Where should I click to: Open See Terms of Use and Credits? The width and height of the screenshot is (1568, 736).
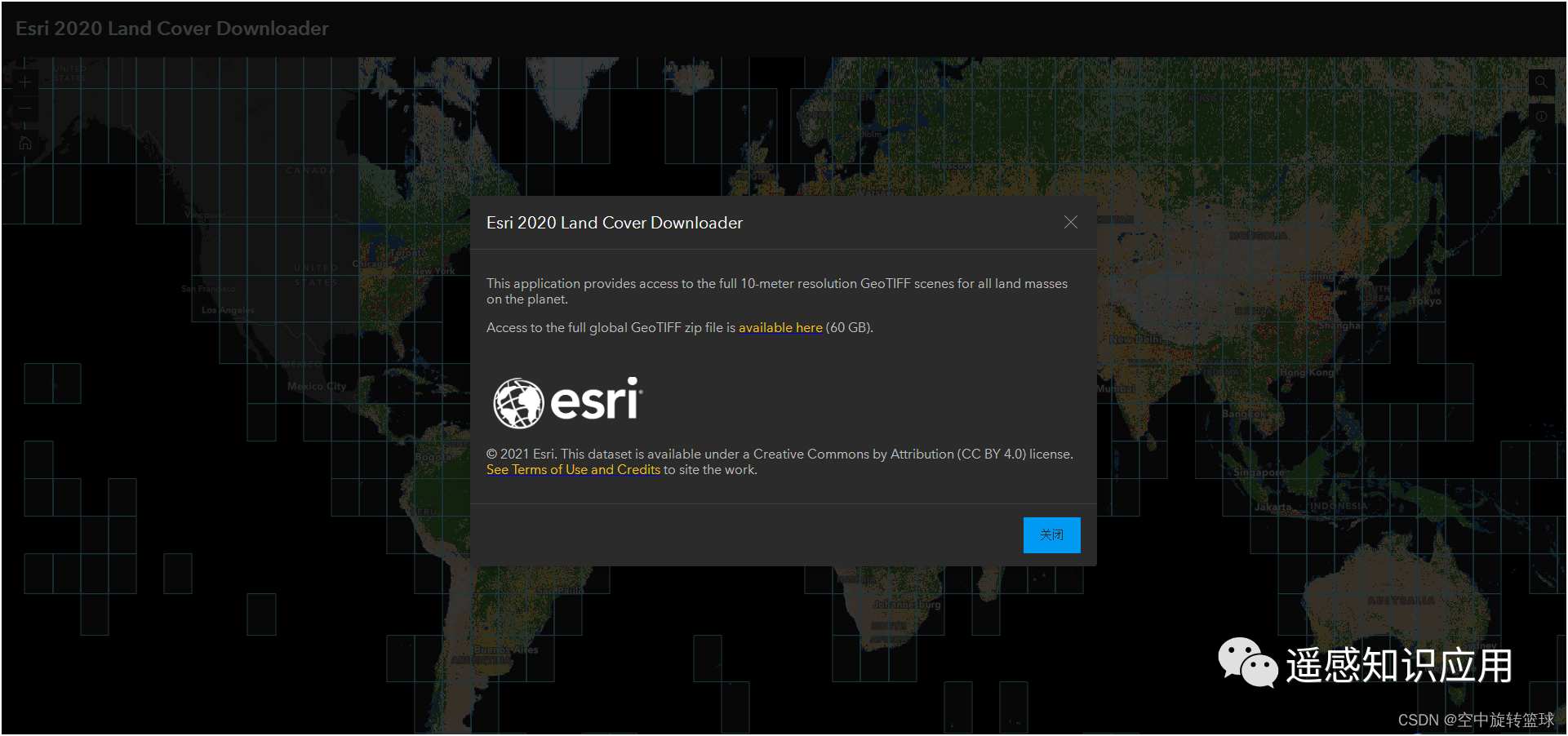(x=573, y=470)
